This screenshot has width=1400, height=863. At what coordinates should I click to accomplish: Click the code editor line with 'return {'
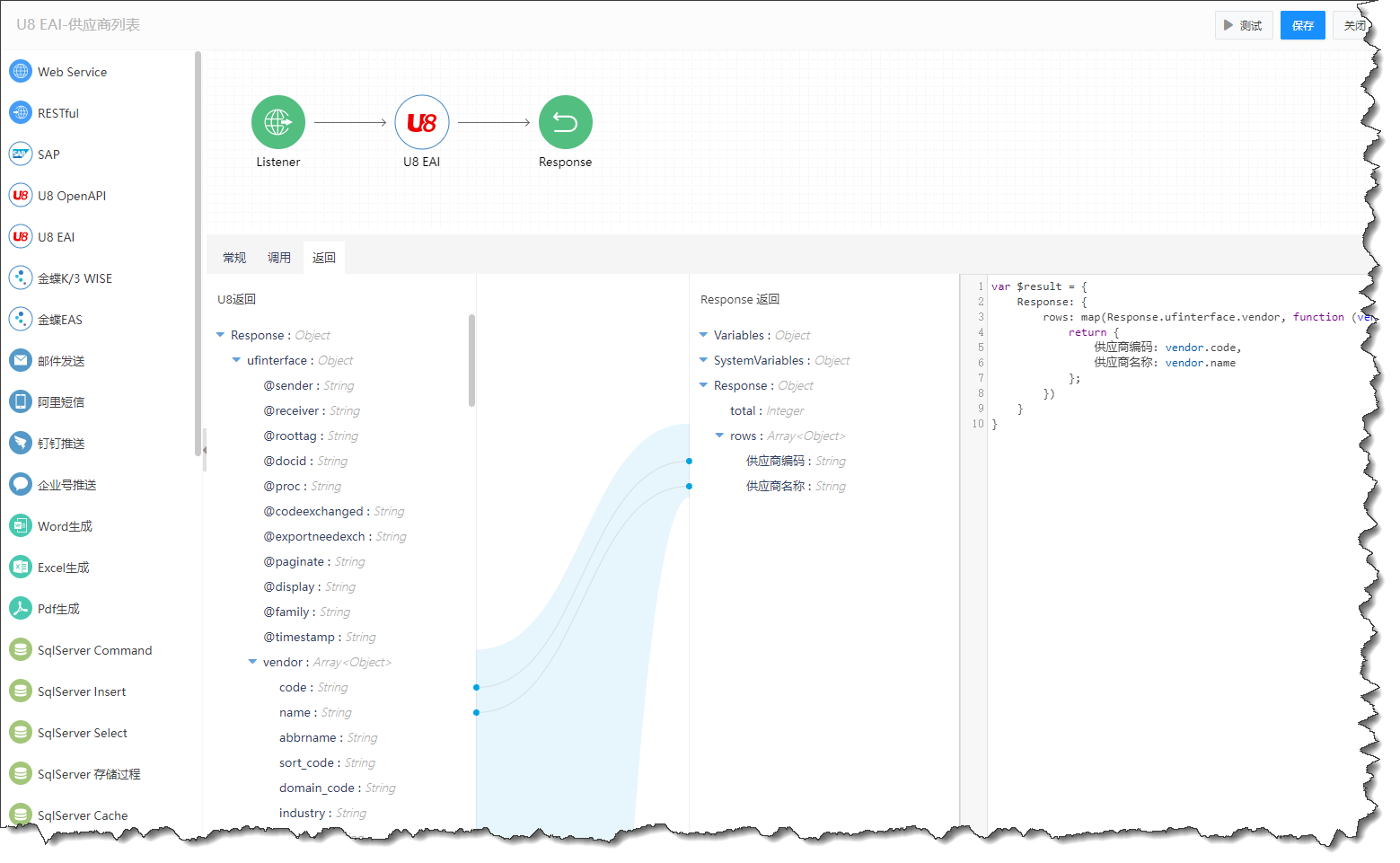click(x=1094, y=332)
